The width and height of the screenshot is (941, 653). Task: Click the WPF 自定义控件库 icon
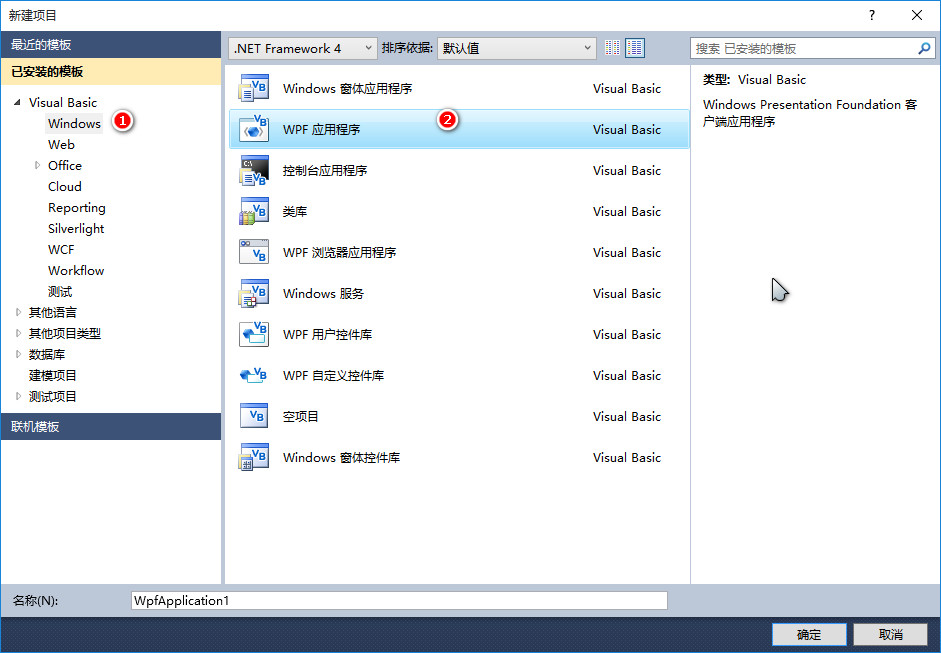[253, 375]
